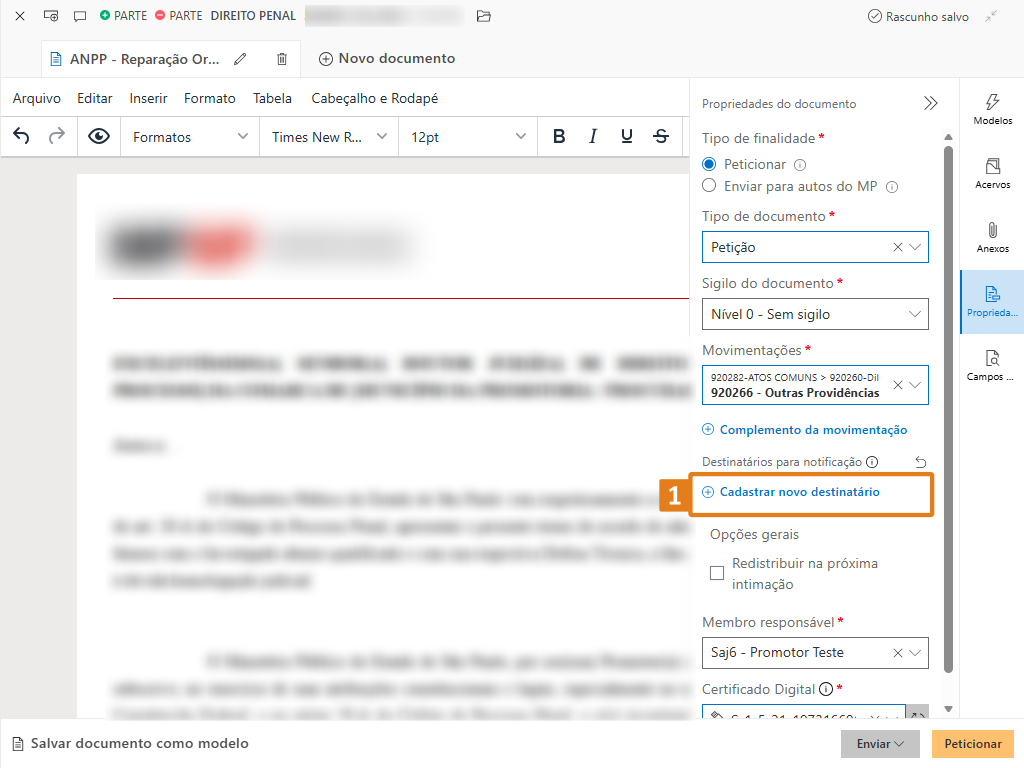Image resolution: width=1024 pixels, height=768 pixels.
Task: Open the Campos sidebar panel
Action: [x=992, y=365]
